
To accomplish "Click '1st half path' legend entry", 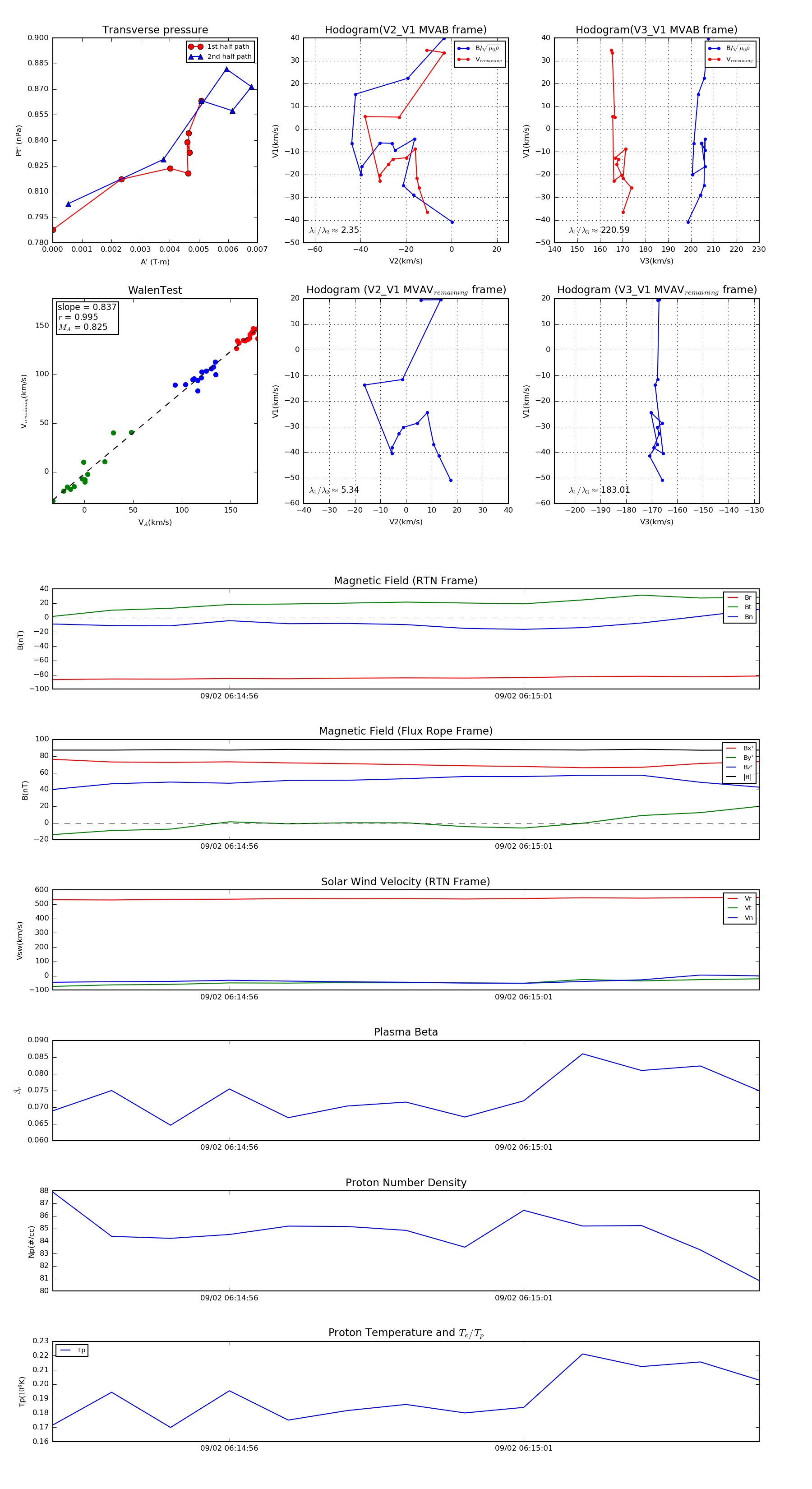I will coord(220,47).
